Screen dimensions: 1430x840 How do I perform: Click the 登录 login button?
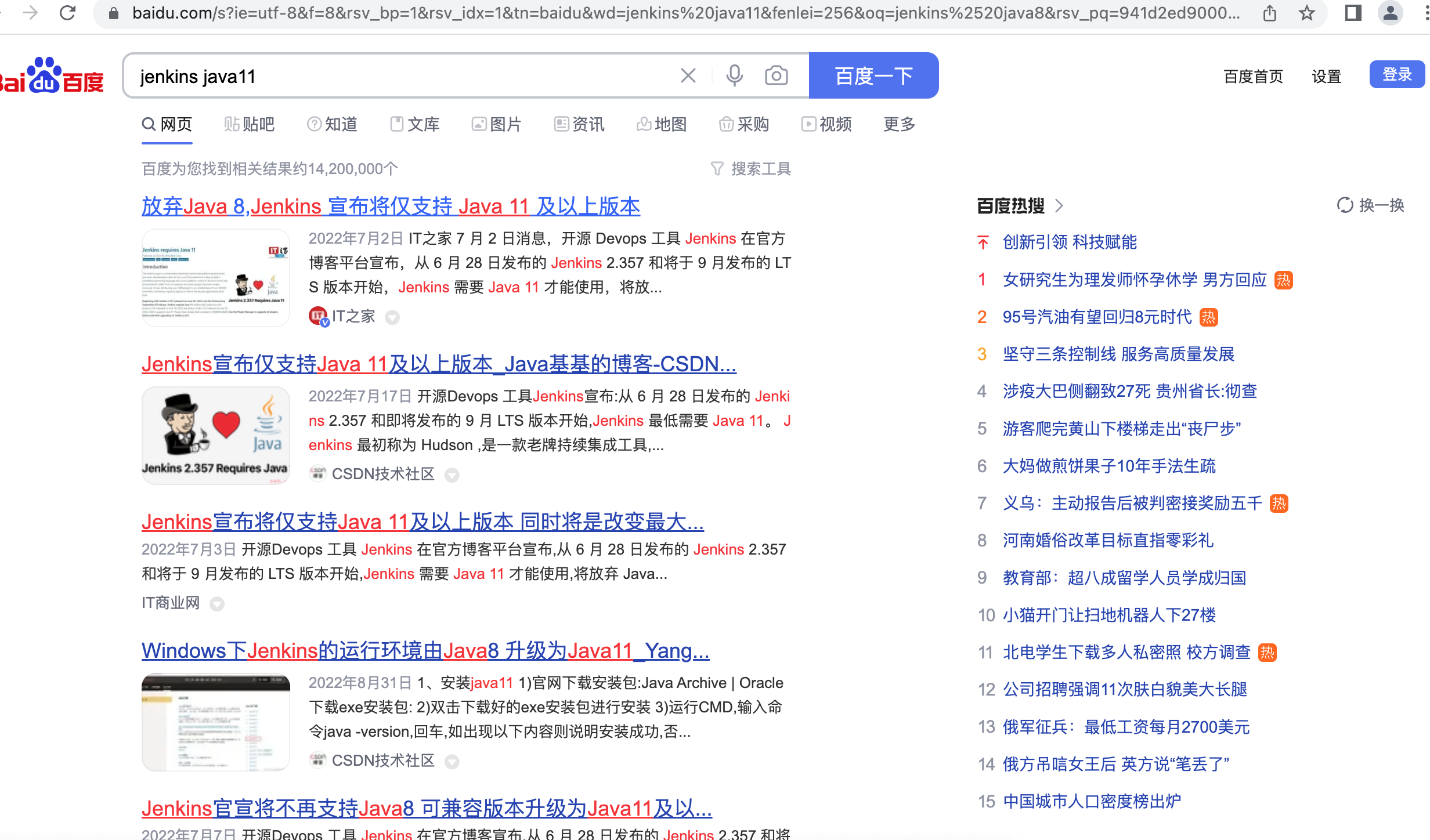[1397, 74]
